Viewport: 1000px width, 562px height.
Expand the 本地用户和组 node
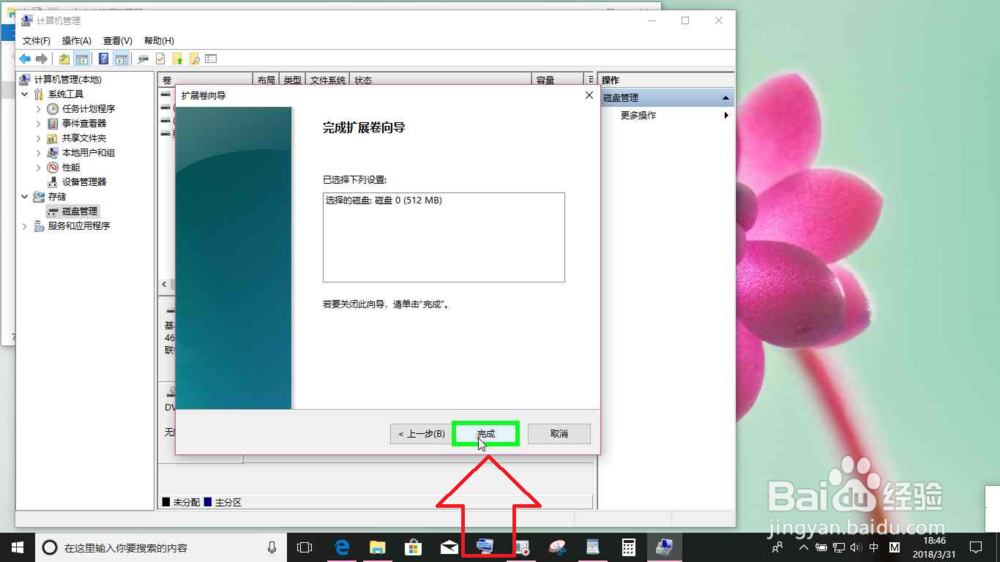(38, 153)
